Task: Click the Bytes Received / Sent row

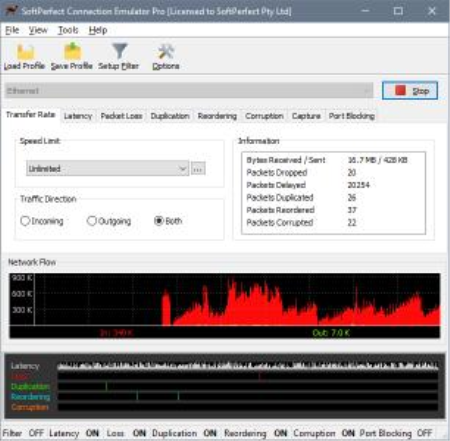Action: (333, 160)
